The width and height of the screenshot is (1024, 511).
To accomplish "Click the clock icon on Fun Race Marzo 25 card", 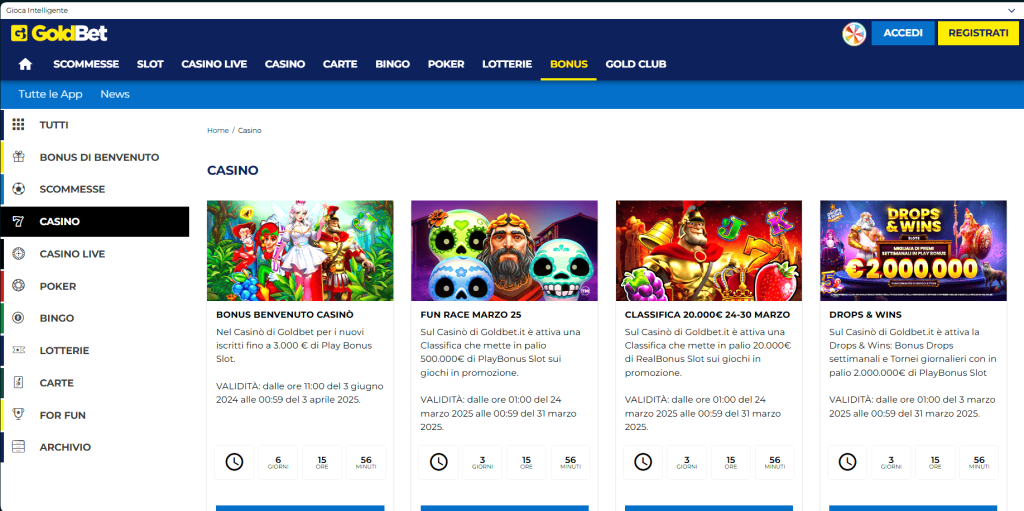I will tap(439, 462).
